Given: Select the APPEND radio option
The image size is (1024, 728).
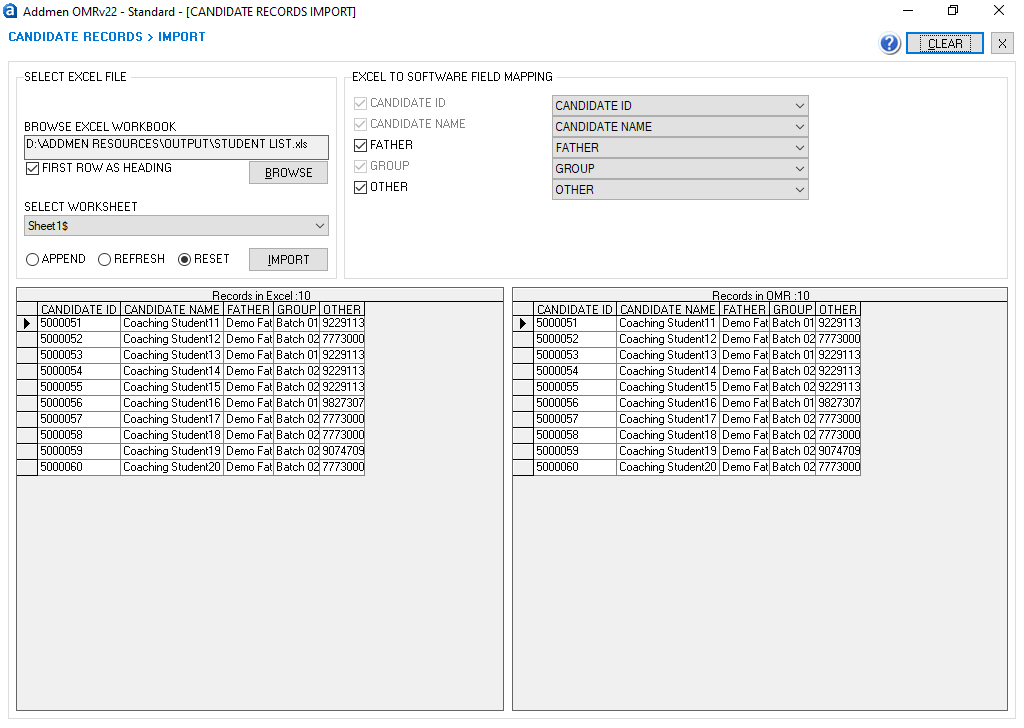Looking at the screenshot, I should [33, 260].
